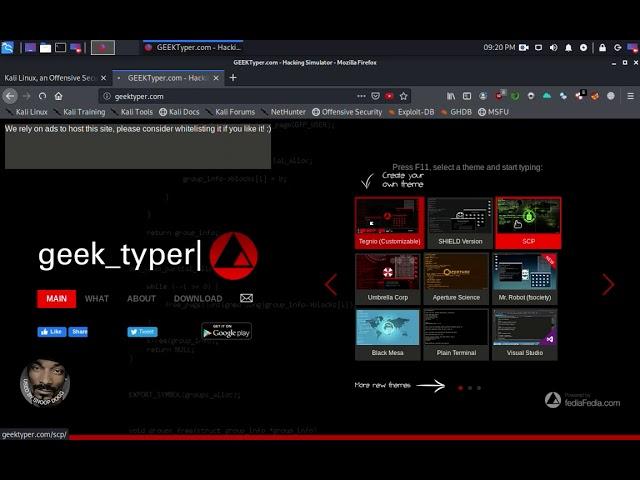Open the Kali Forums bookmark
This screenshot has height=480, width=640.
(230, 112)
